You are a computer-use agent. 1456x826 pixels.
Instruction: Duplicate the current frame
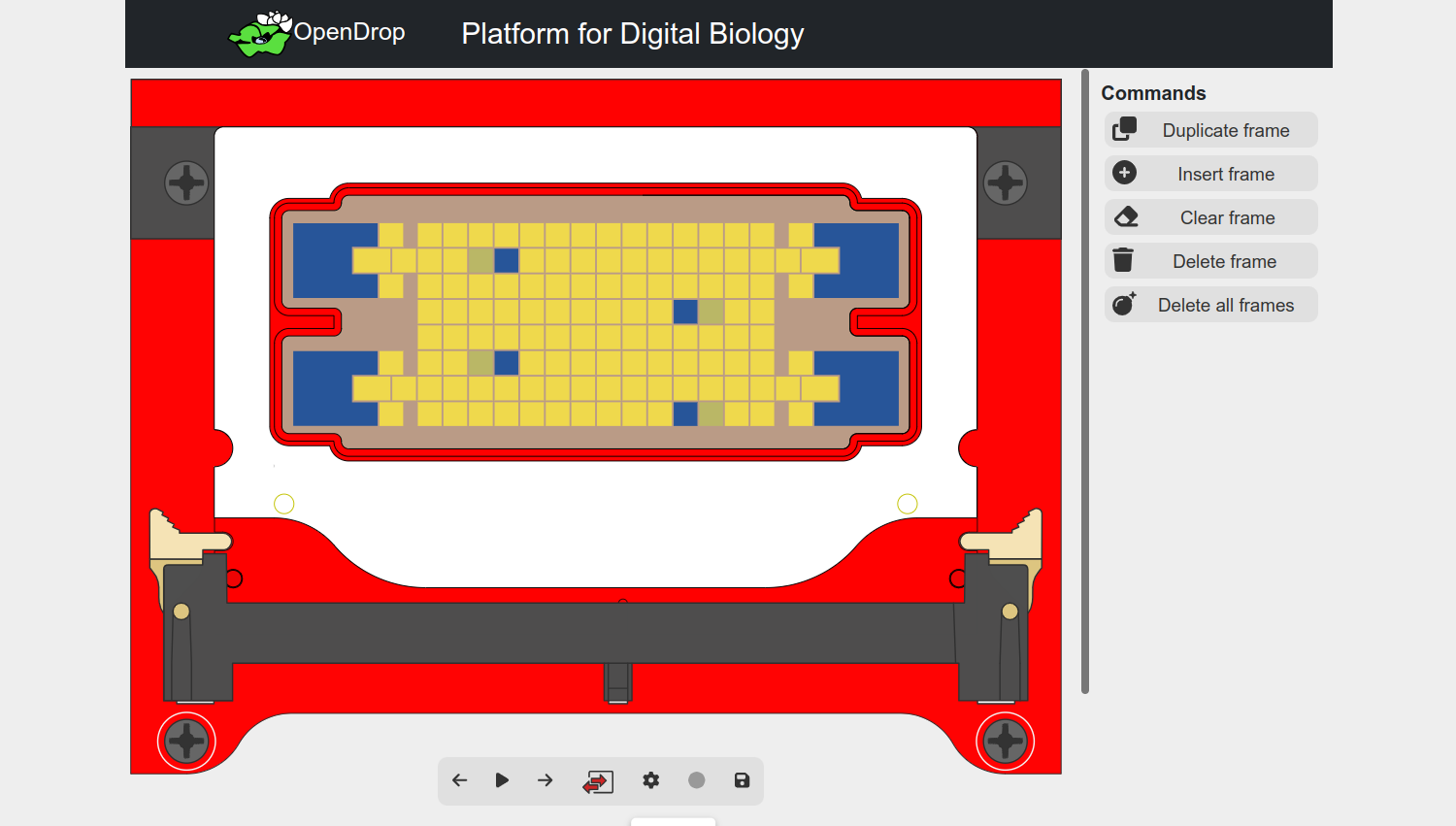pyautogui.click(x=1210, y=129)
